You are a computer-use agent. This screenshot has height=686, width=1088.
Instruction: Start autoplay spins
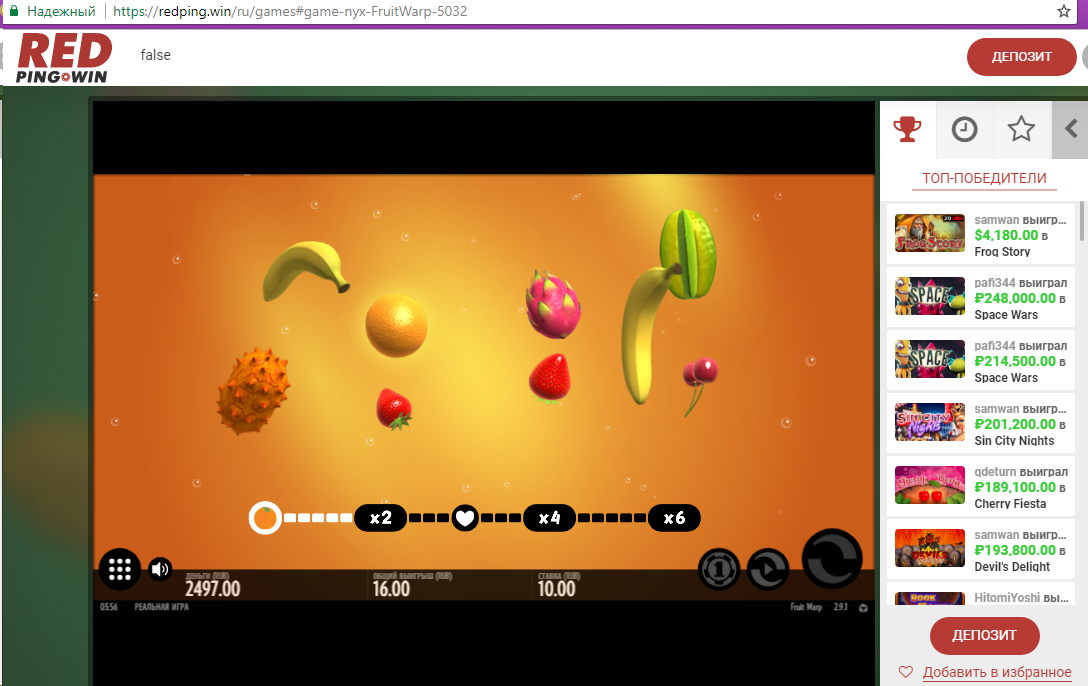pos(768,569)
